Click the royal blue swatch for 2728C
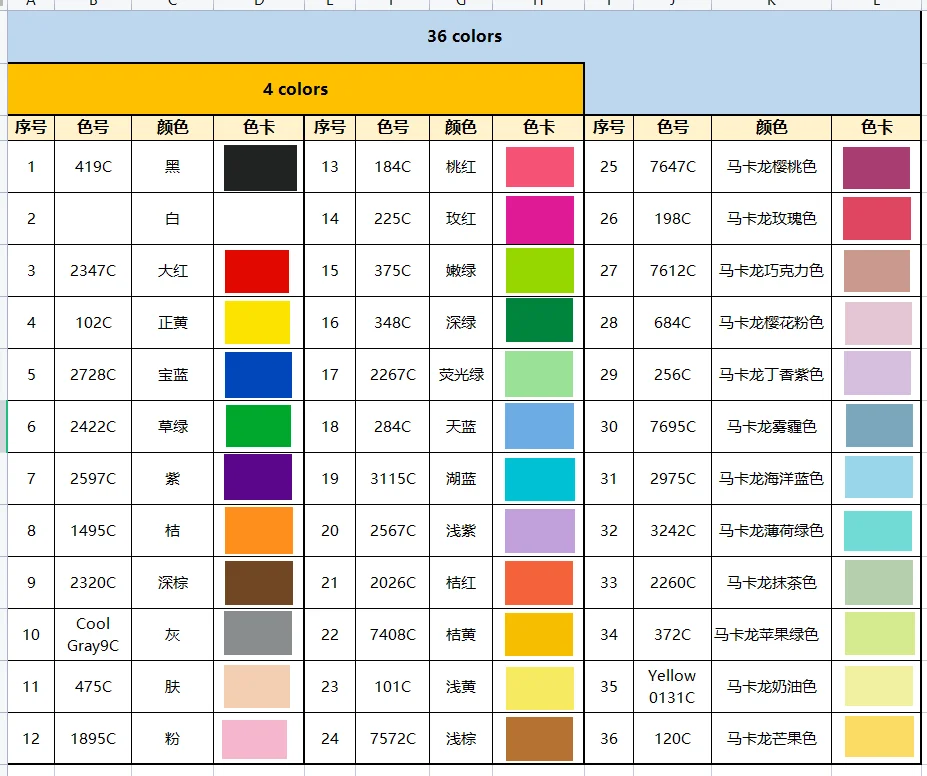Screen dimensions: 927x776 pos(258,375)
